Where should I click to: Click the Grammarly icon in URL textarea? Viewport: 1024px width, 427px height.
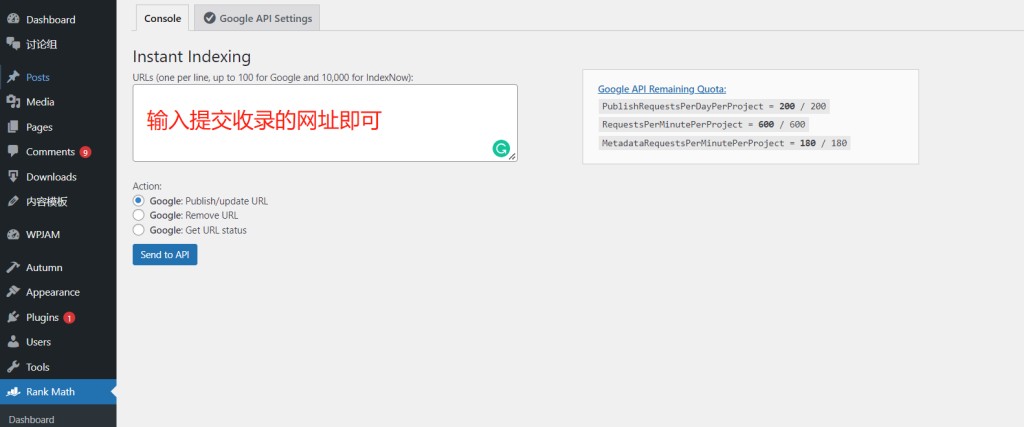click(x=501, y=149)
